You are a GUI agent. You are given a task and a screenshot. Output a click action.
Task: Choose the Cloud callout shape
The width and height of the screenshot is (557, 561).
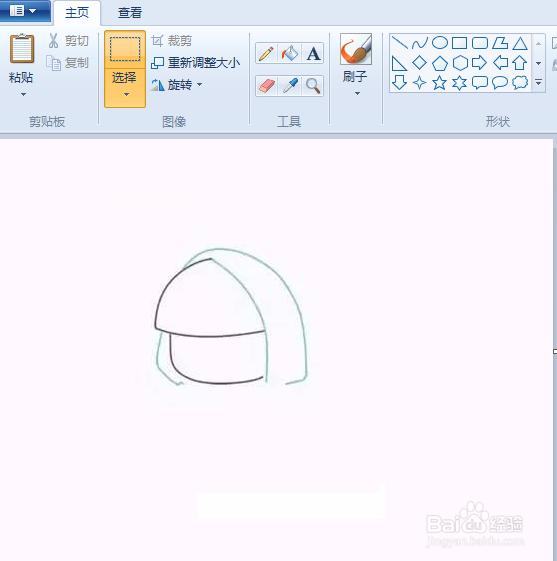tap(520, 83)
